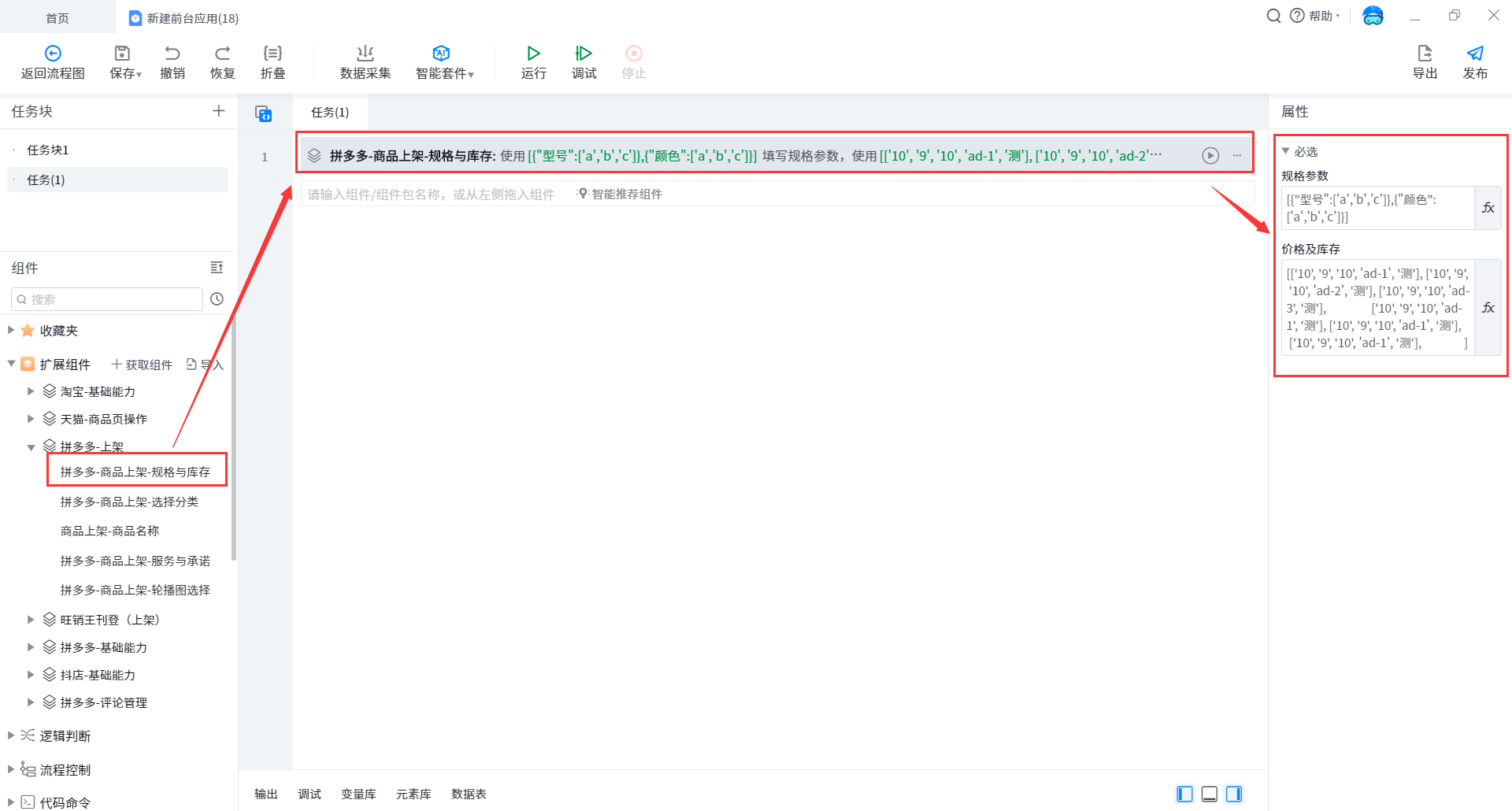Run step 1 with its play button

(x=1210, y=156)
